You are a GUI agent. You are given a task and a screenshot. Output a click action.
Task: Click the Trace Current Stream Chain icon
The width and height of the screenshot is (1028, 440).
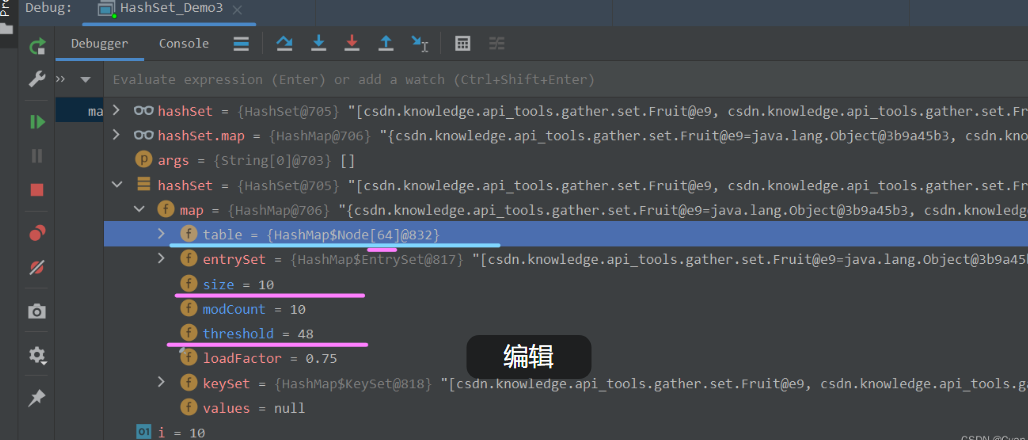[x=497, y=44]
